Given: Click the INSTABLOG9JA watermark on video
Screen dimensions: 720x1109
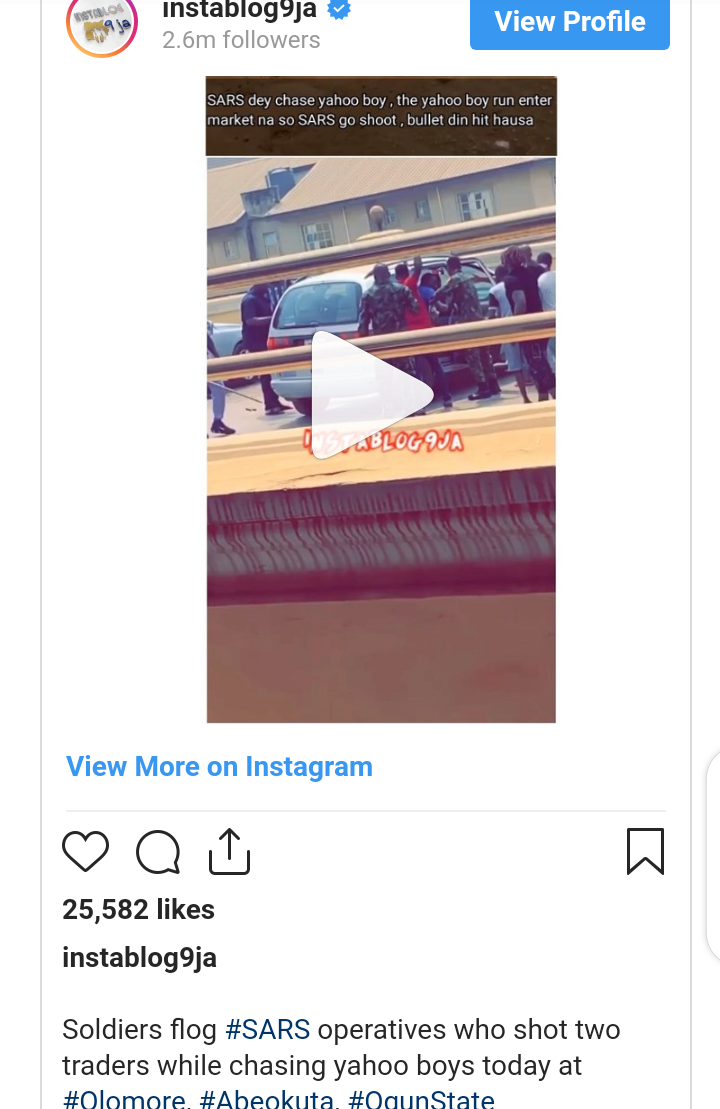Looking at the screenshot, I should pyautogui.click(x=384, y=441).
